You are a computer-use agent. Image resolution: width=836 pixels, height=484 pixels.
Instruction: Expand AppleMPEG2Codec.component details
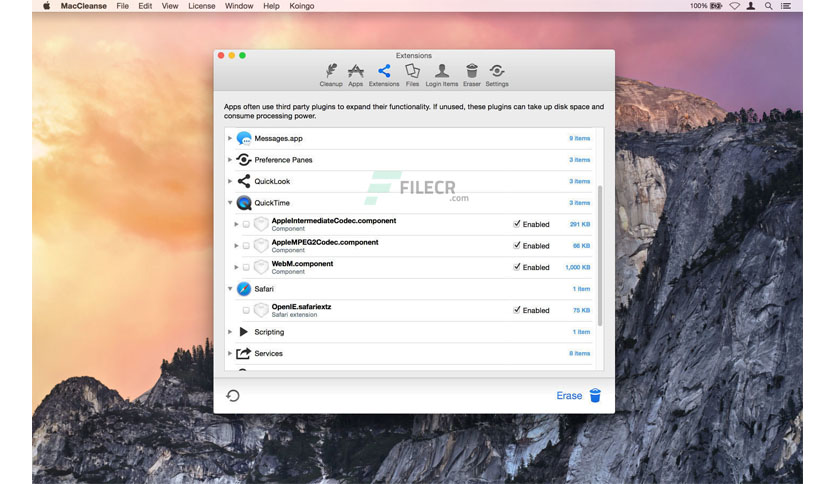tap(236, 246)
